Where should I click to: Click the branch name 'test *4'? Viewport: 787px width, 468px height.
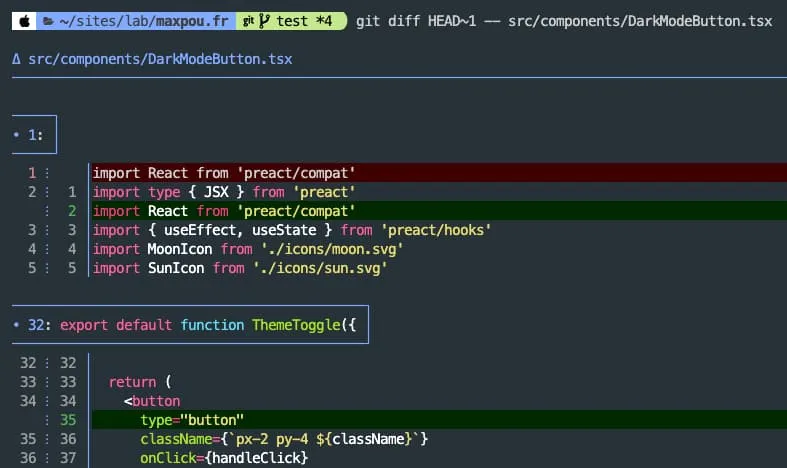[x=304, y=21]
